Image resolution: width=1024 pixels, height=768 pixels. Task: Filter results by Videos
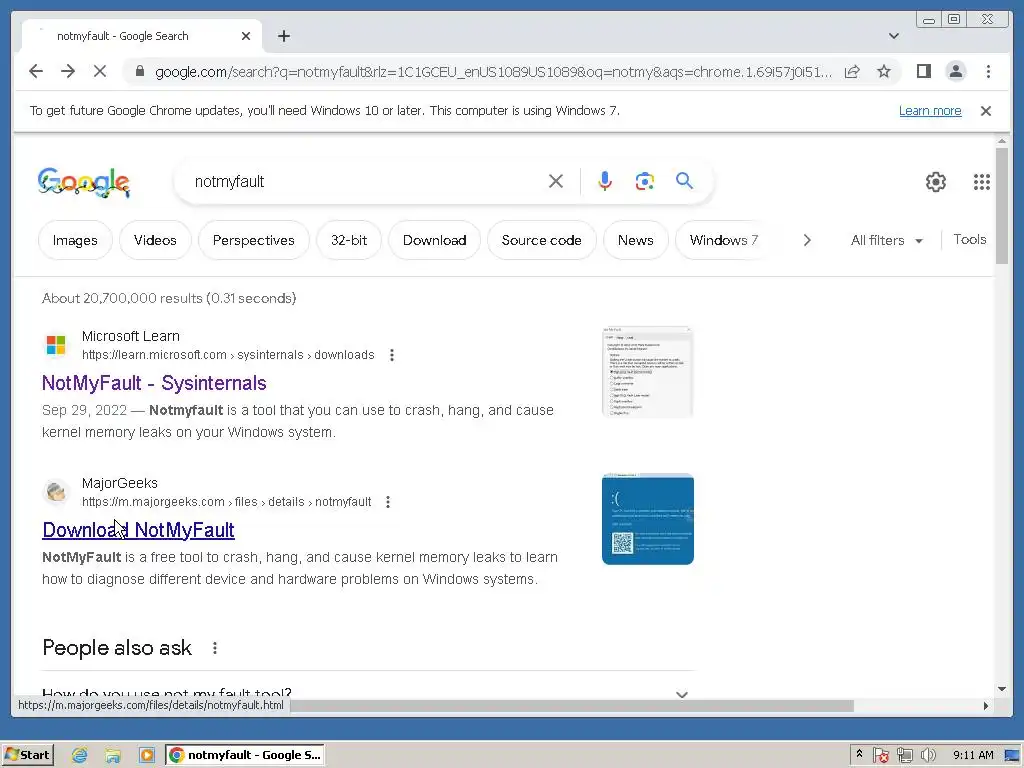pyautogui.click(x=155, y=240)
